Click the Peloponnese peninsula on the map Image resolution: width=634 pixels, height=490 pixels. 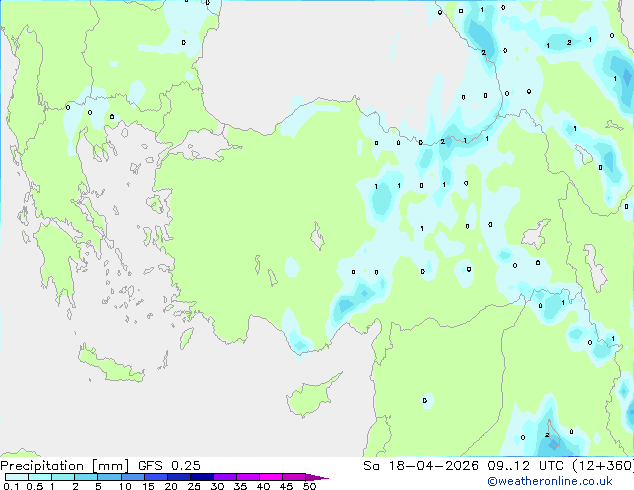(57, 259)
